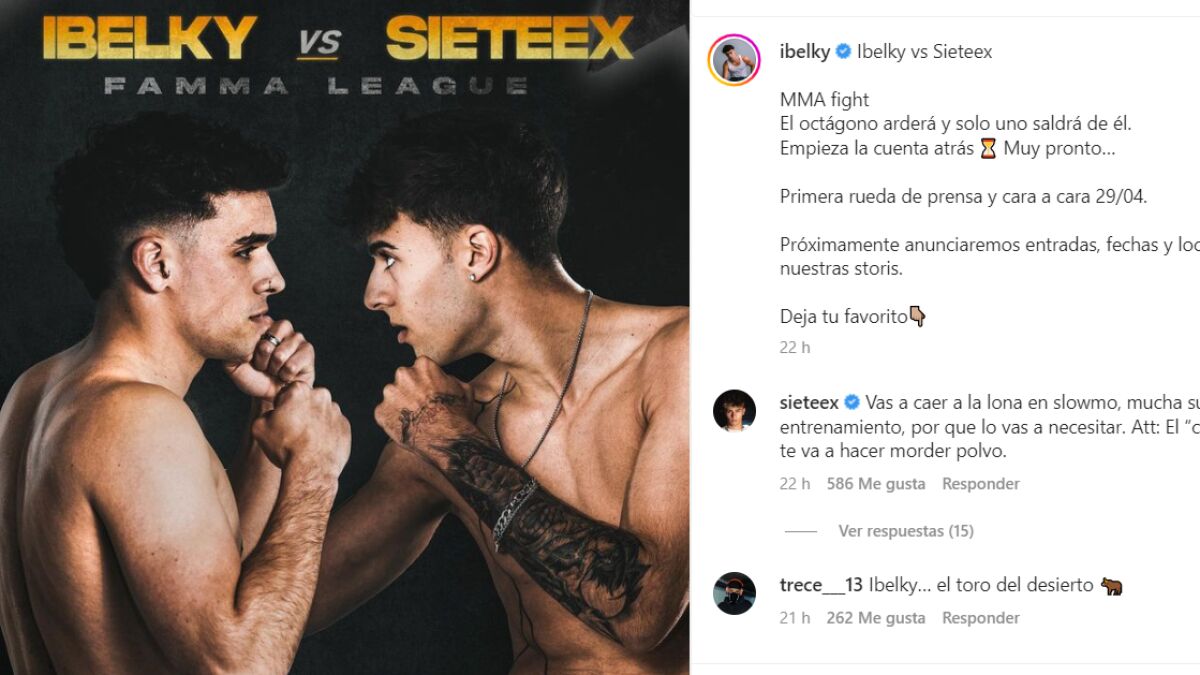Click the ox emoji in trece__13's comment
This screenshot has height=675, width=1200.
coord(1111,586)
